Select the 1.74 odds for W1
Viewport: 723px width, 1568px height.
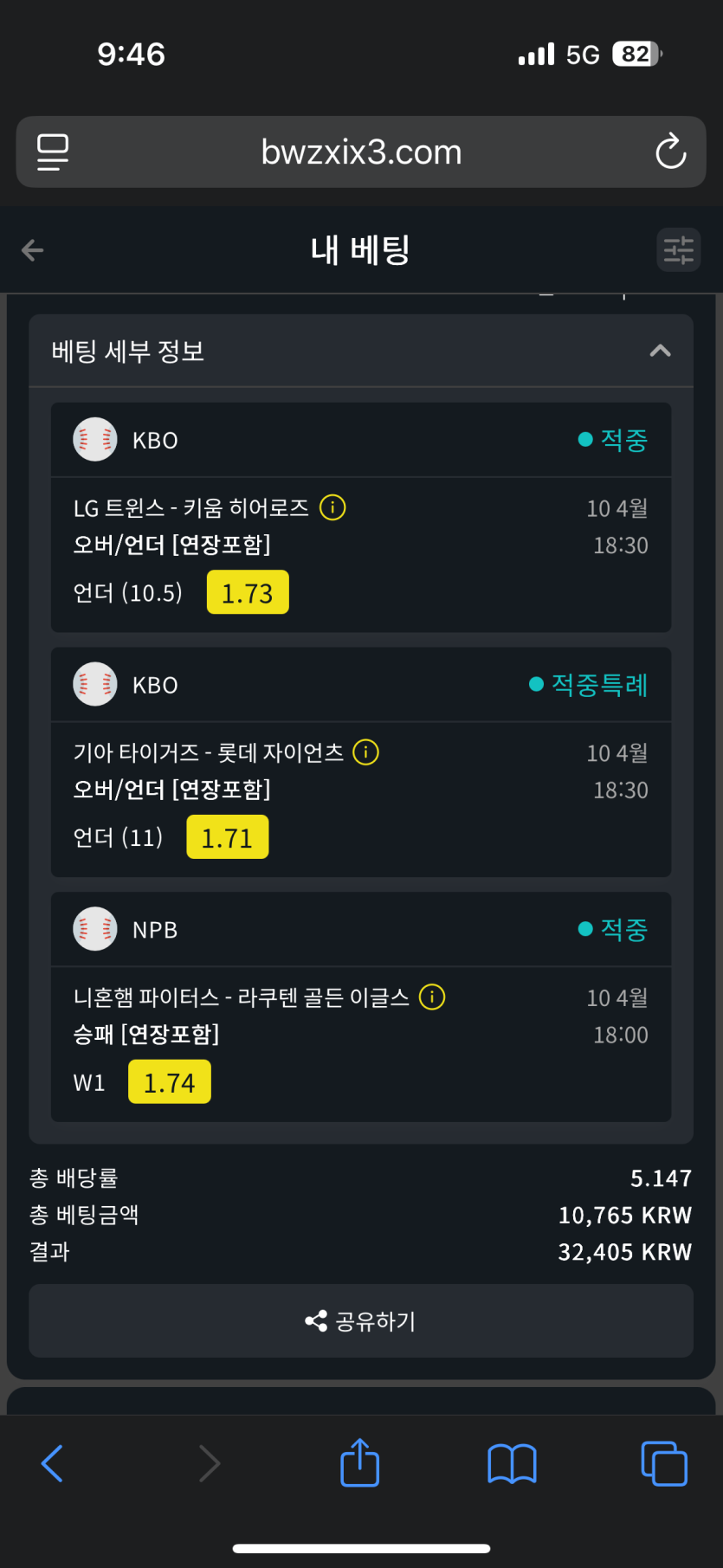pyautogui.click(x=170, y=1082)
